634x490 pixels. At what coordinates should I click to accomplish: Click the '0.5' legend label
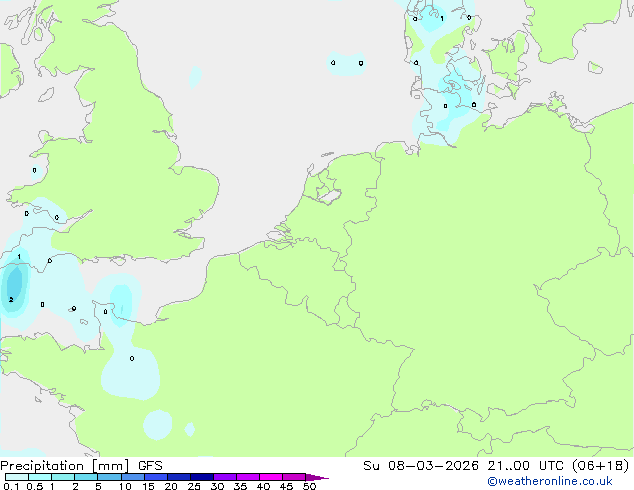(35, 486)
